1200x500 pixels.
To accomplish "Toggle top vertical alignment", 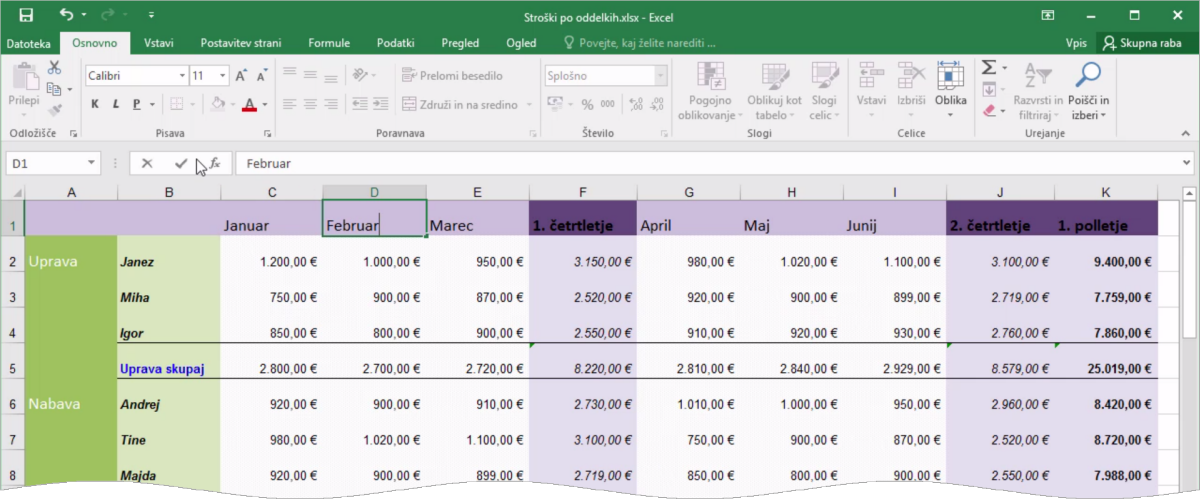I will (x=289, y=72).
